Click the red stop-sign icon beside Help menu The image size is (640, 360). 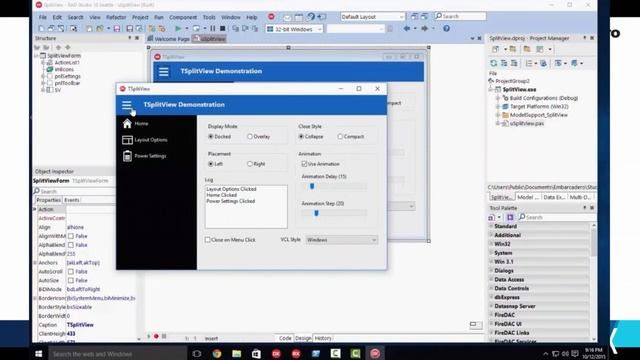271,17
